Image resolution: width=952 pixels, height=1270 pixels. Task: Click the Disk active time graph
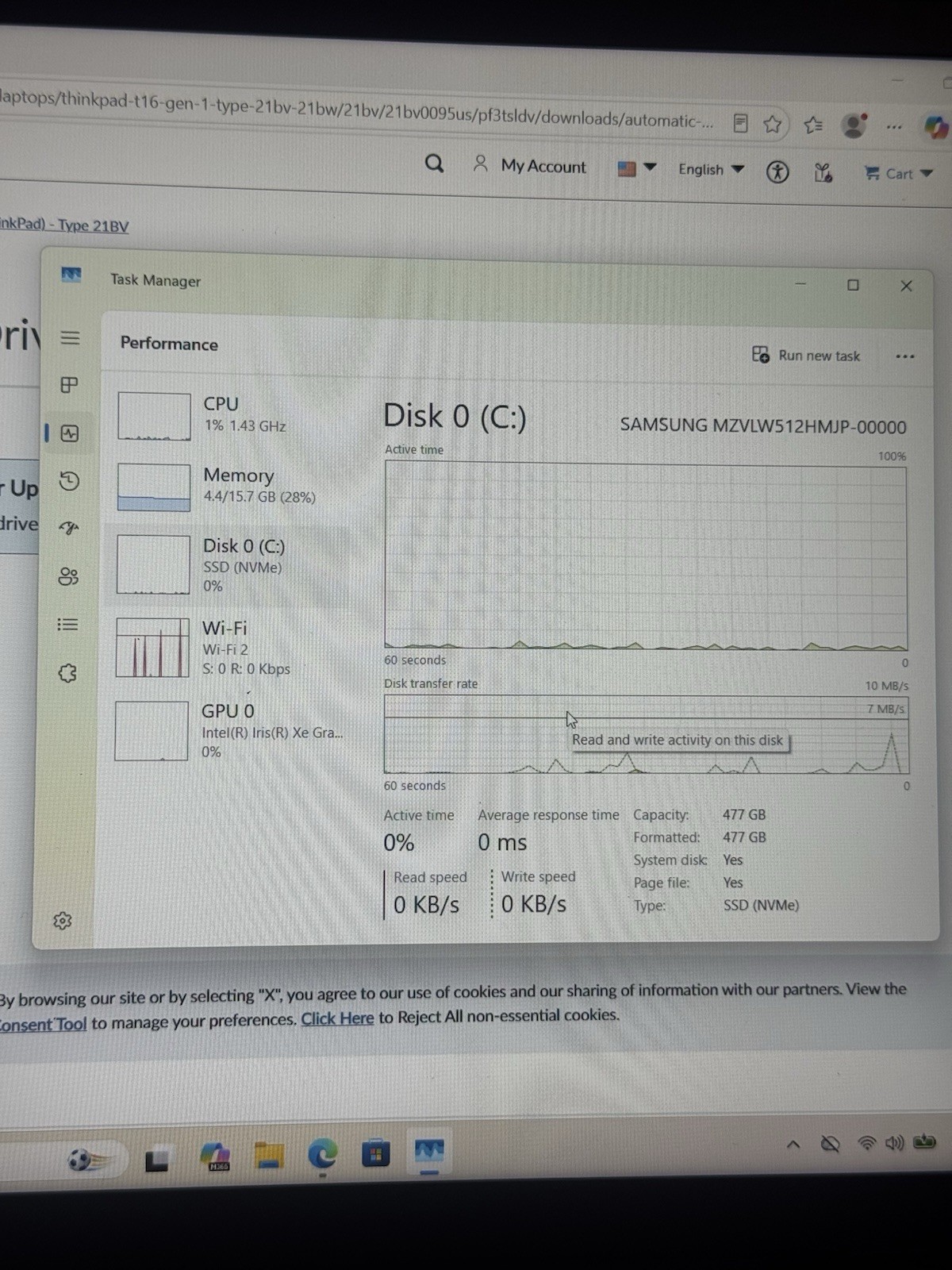(x=646, y=557)
